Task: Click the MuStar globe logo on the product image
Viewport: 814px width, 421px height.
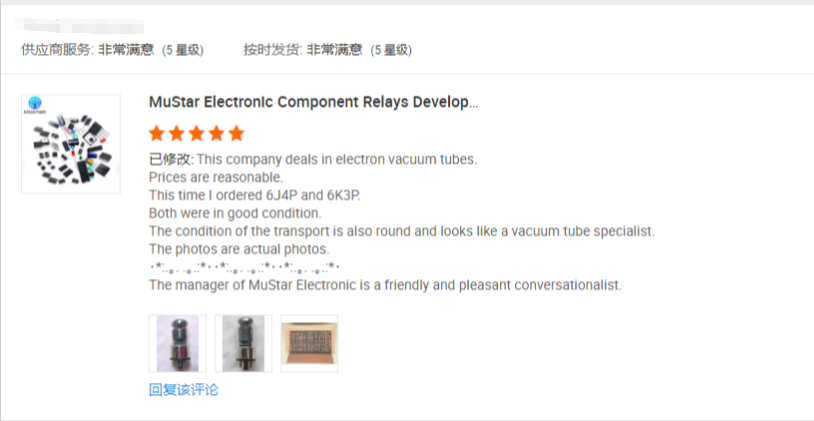Action: pos(35,104)
